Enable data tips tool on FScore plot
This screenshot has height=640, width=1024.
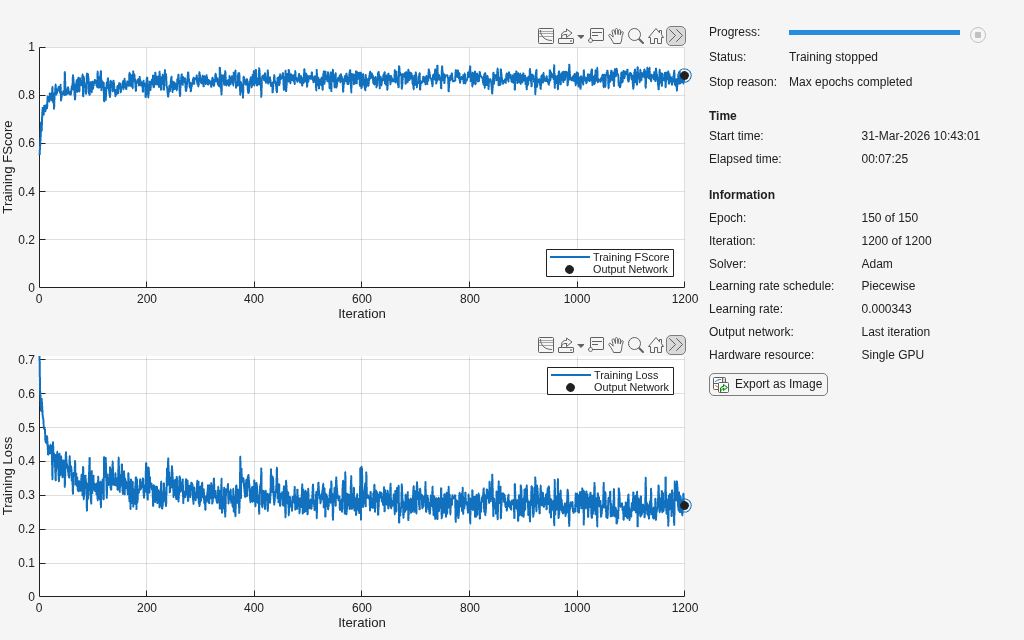click(596, 36)
